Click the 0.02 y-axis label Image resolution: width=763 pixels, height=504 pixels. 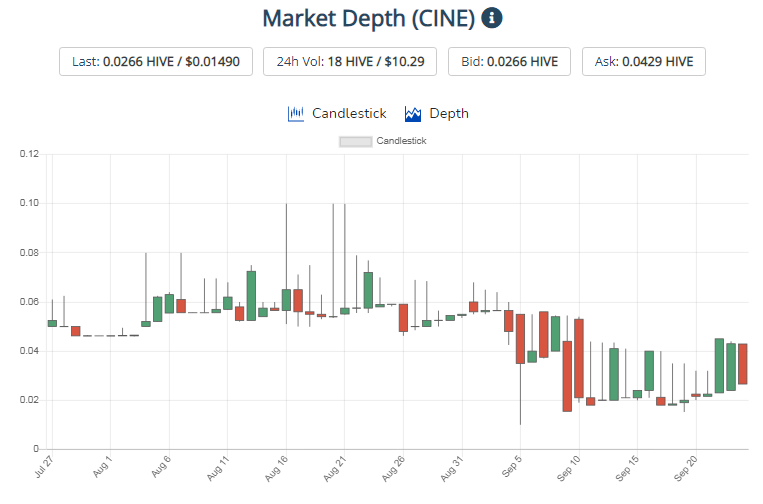(x=29, y=400)
